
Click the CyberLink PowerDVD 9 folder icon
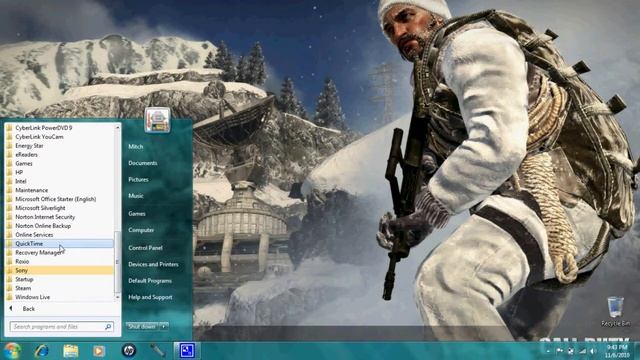(9, 128)
